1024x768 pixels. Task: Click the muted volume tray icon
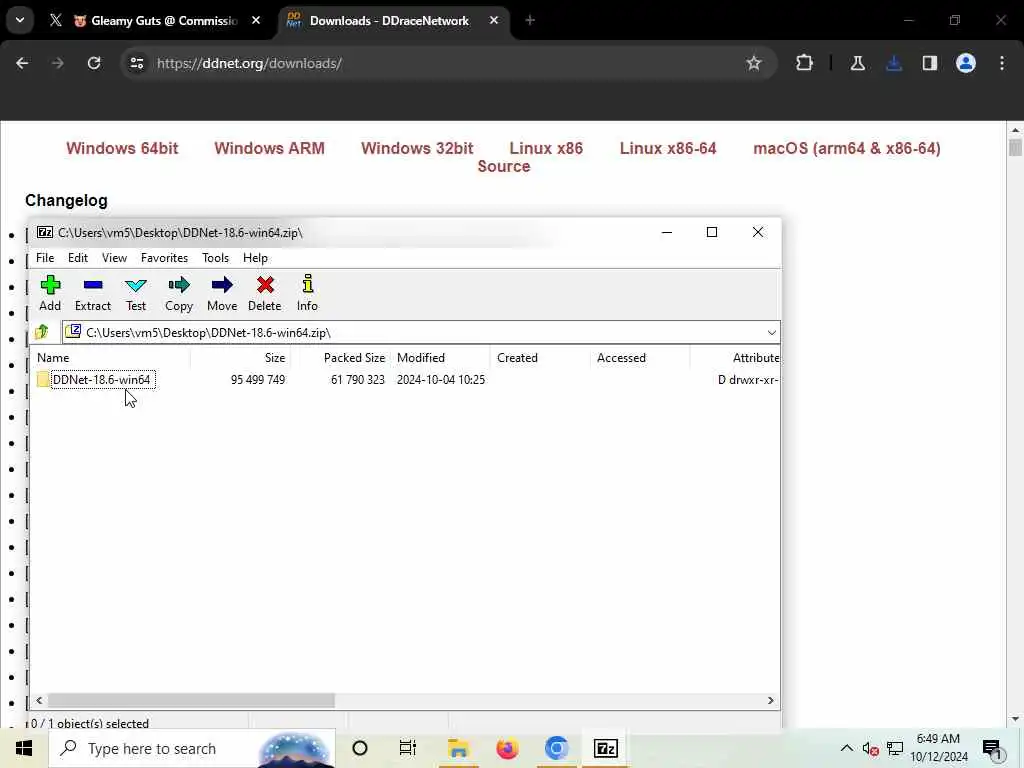(870, 749)
